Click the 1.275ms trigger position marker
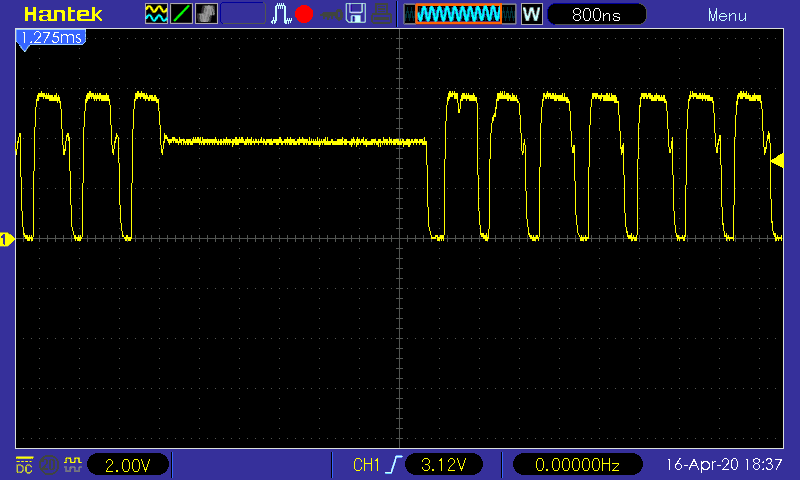The image size is (800, 480). [x=51, y=38]
